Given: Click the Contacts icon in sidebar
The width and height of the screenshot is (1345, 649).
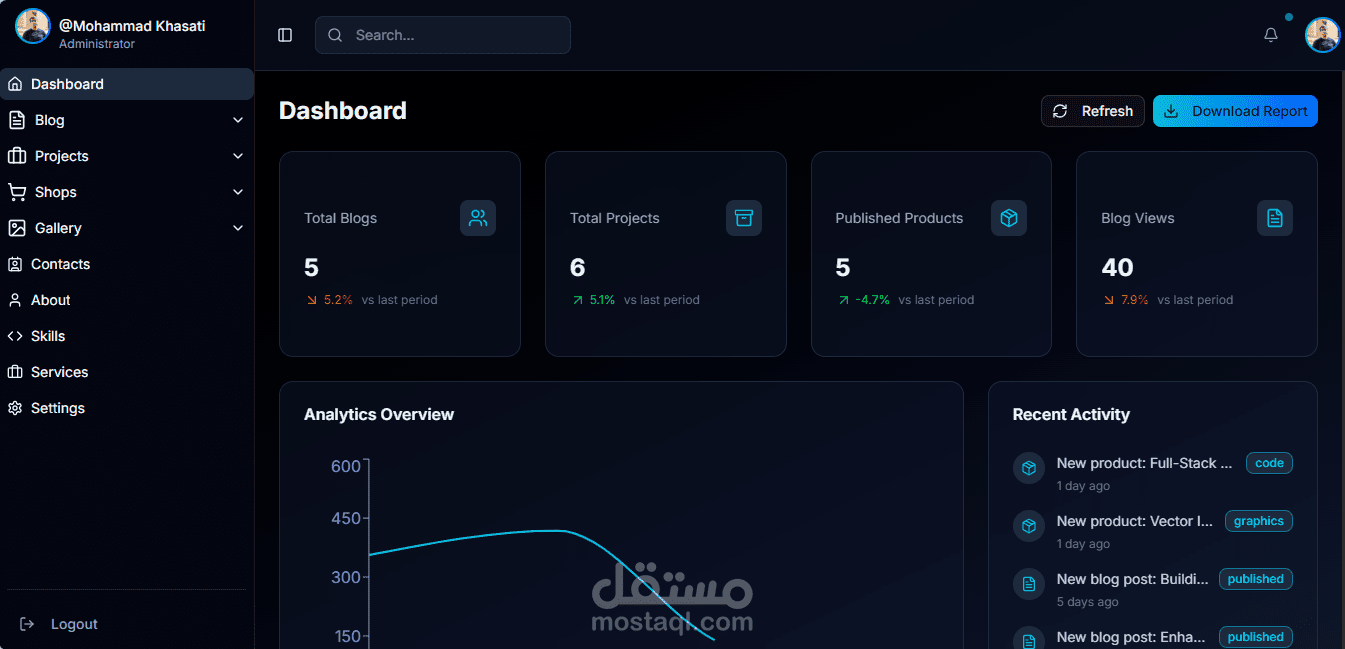Looking at the screenshot, I should click(15, 264).
